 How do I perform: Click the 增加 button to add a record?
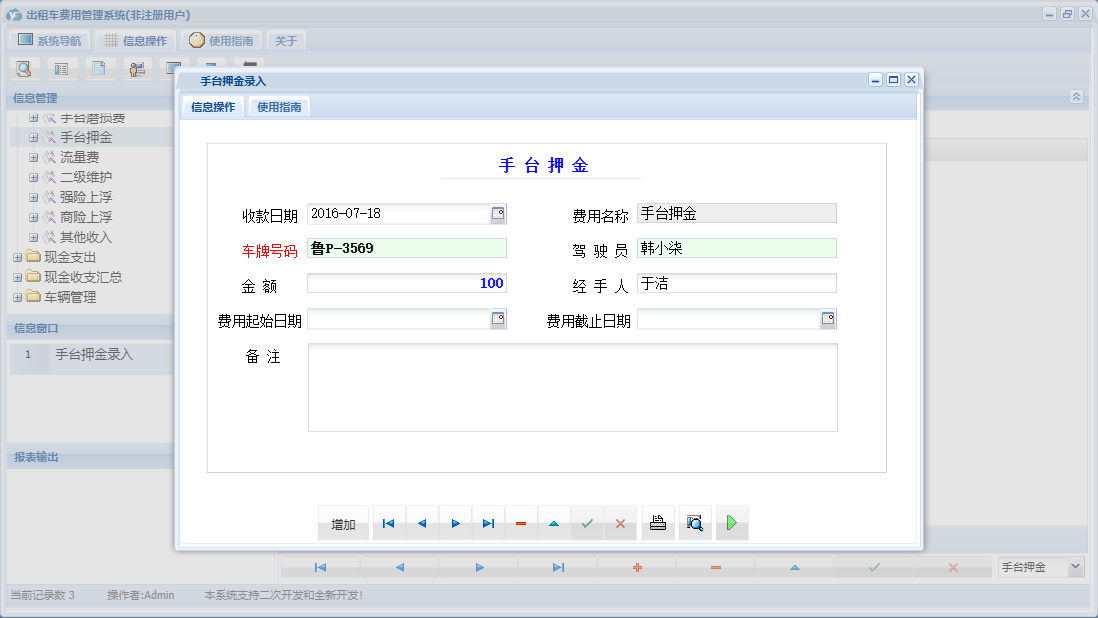(343, 522)
